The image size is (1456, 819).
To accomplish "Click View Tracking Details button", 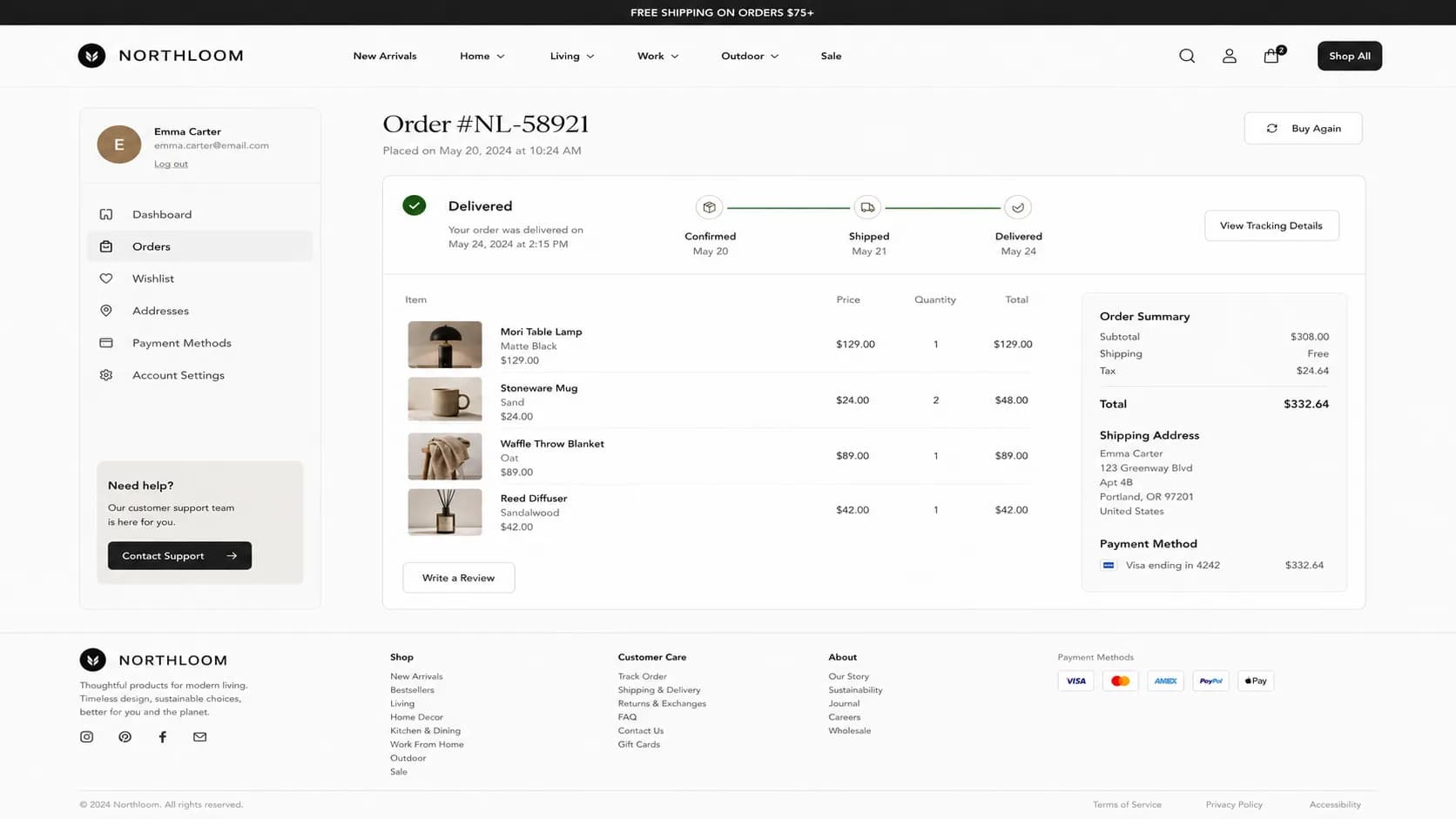I will (x=1271, y=225).
